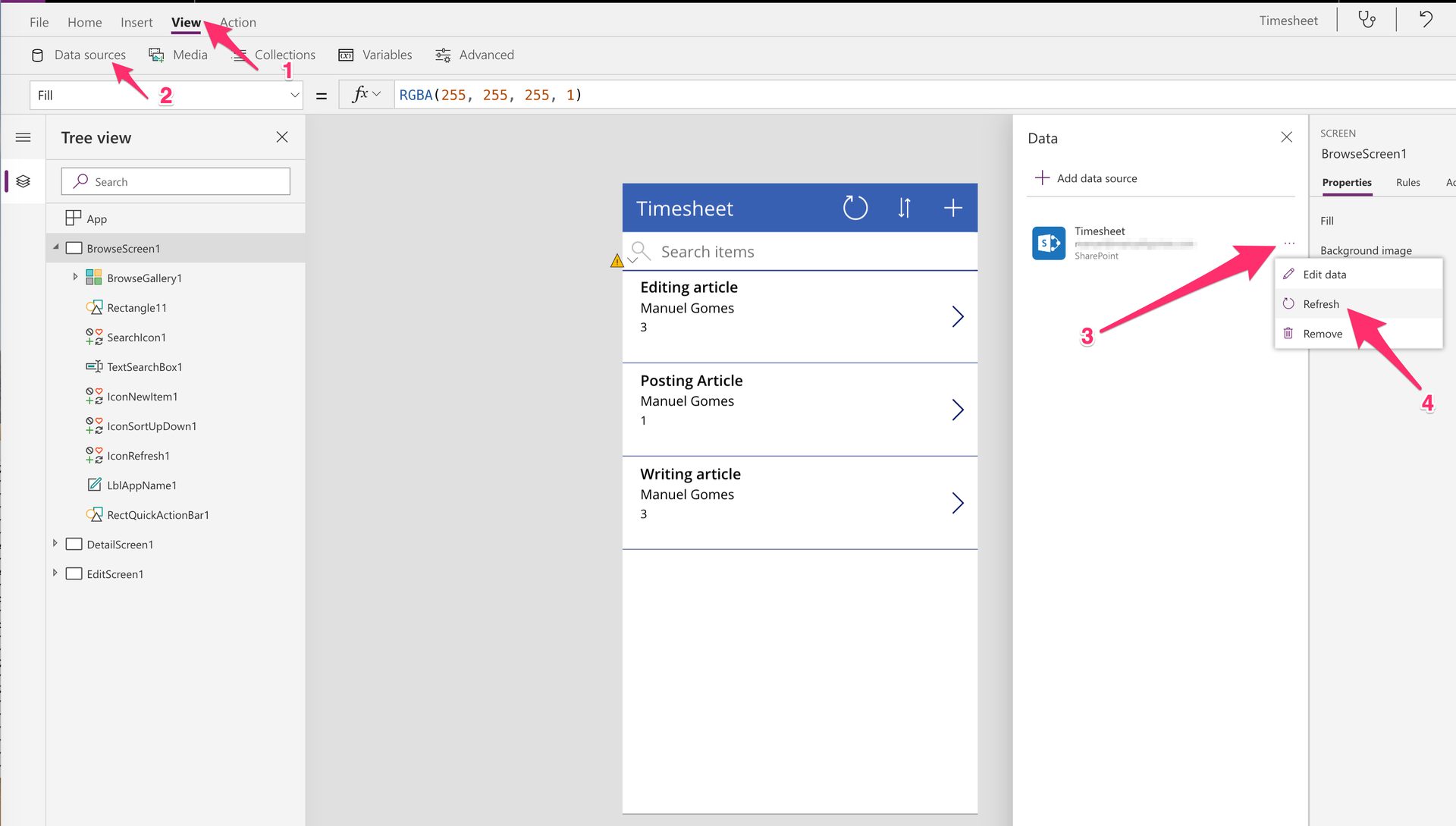Click the refresh icon in the Timesheet header
Viewport: 1456px width, 826px height.
coord(855,207)
